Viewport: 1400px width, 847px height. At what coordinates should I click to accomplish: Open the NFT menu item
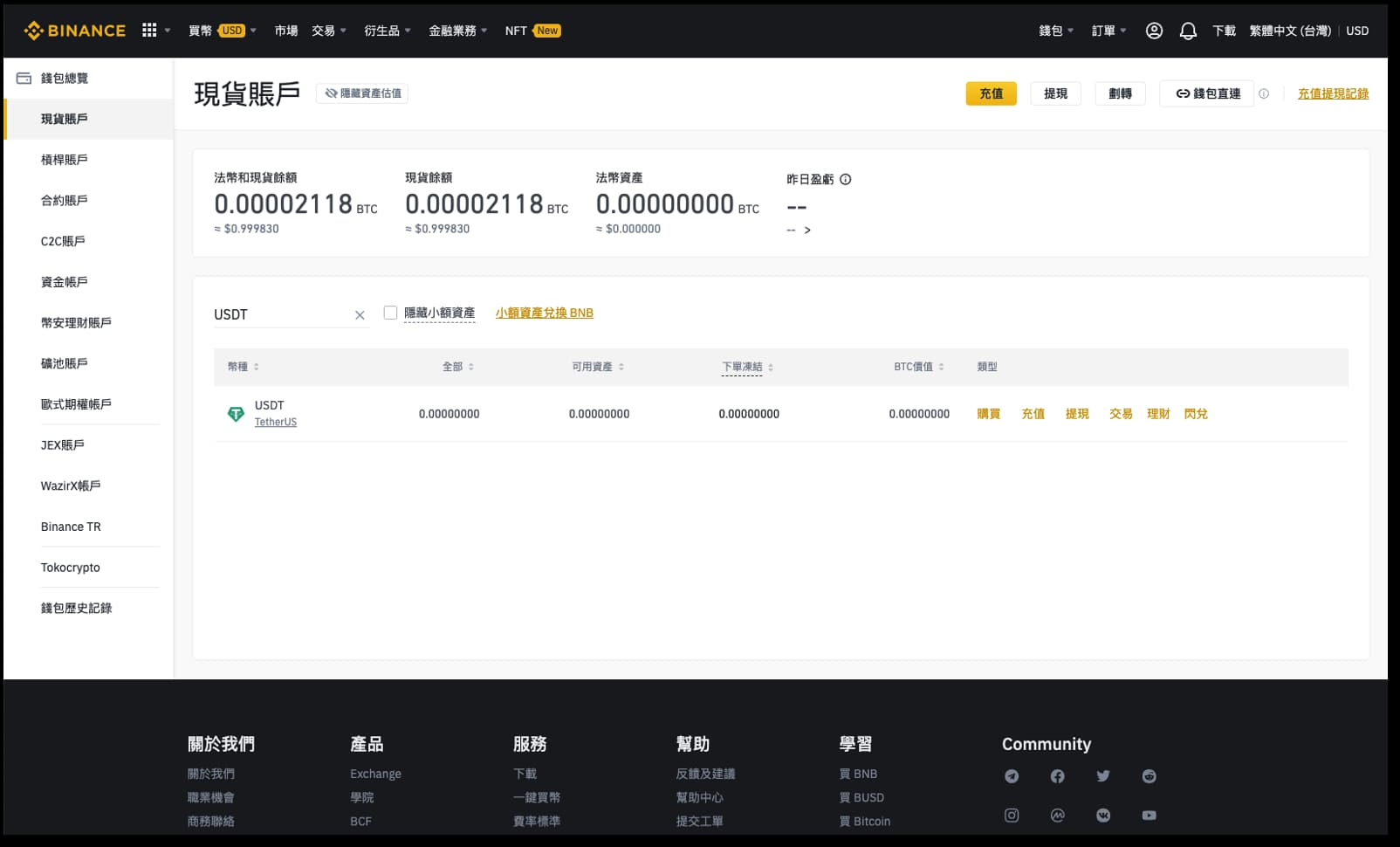[515, 30]
